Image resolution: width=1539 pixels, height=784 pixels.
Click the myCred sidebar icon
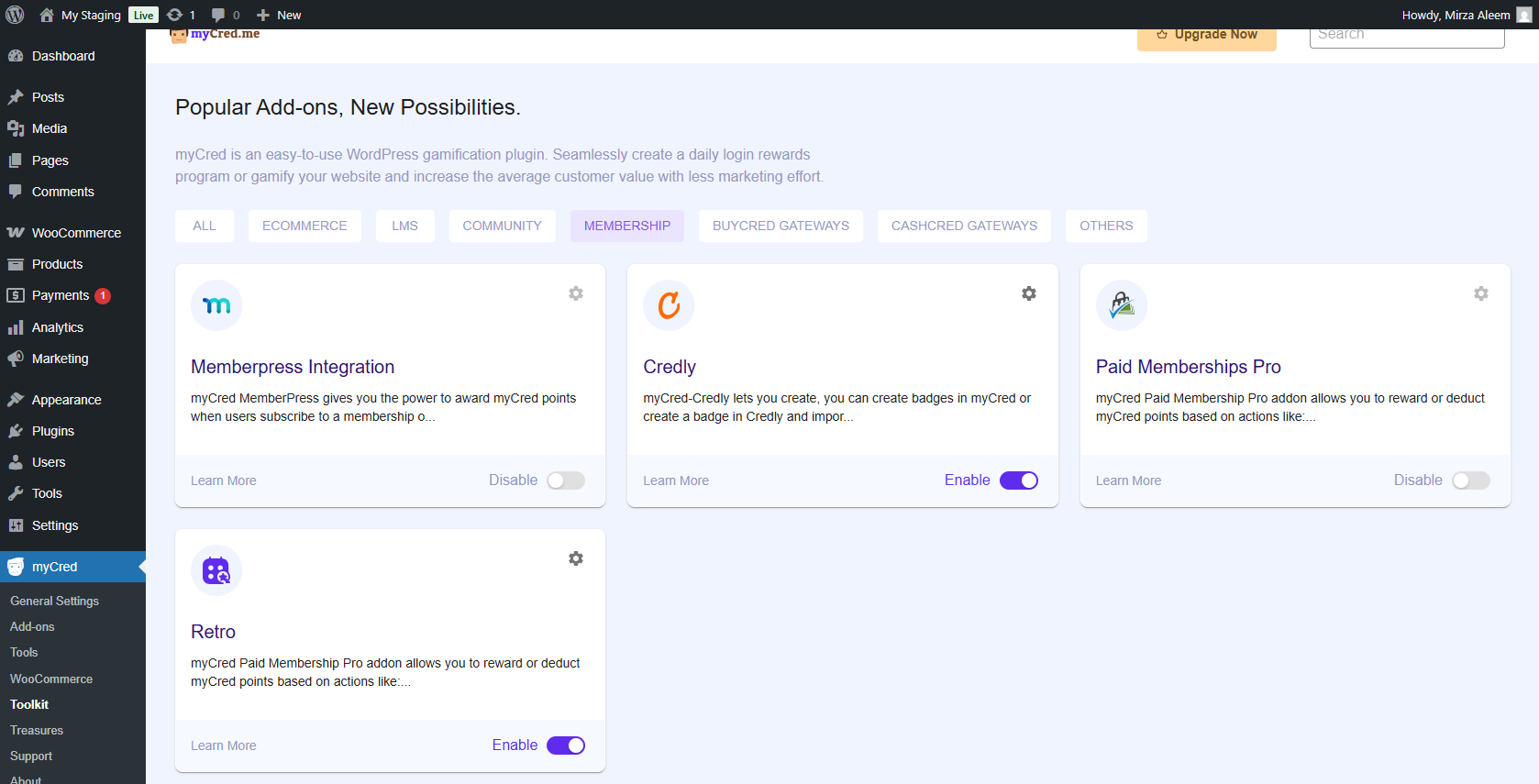(x=16, y=567)
